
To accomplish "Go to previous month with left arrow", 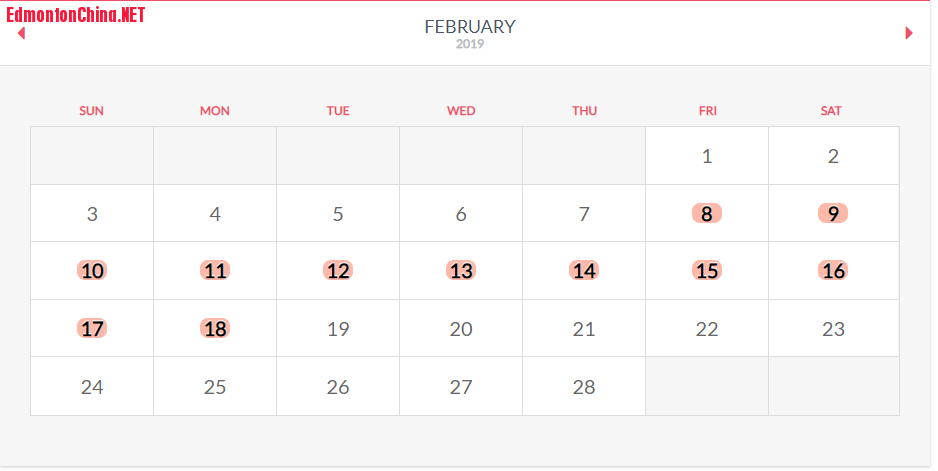I will 22,33.
